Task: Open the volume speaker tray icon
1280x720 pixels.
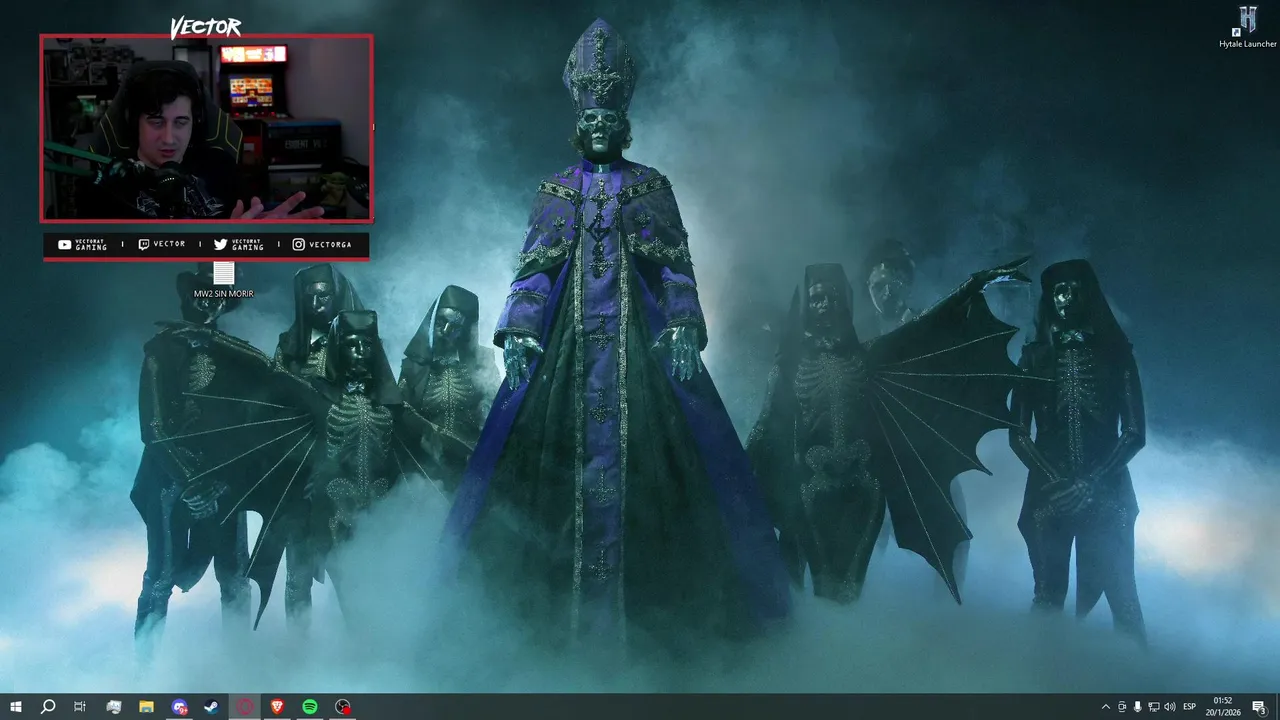Action: coord(1170,707)
